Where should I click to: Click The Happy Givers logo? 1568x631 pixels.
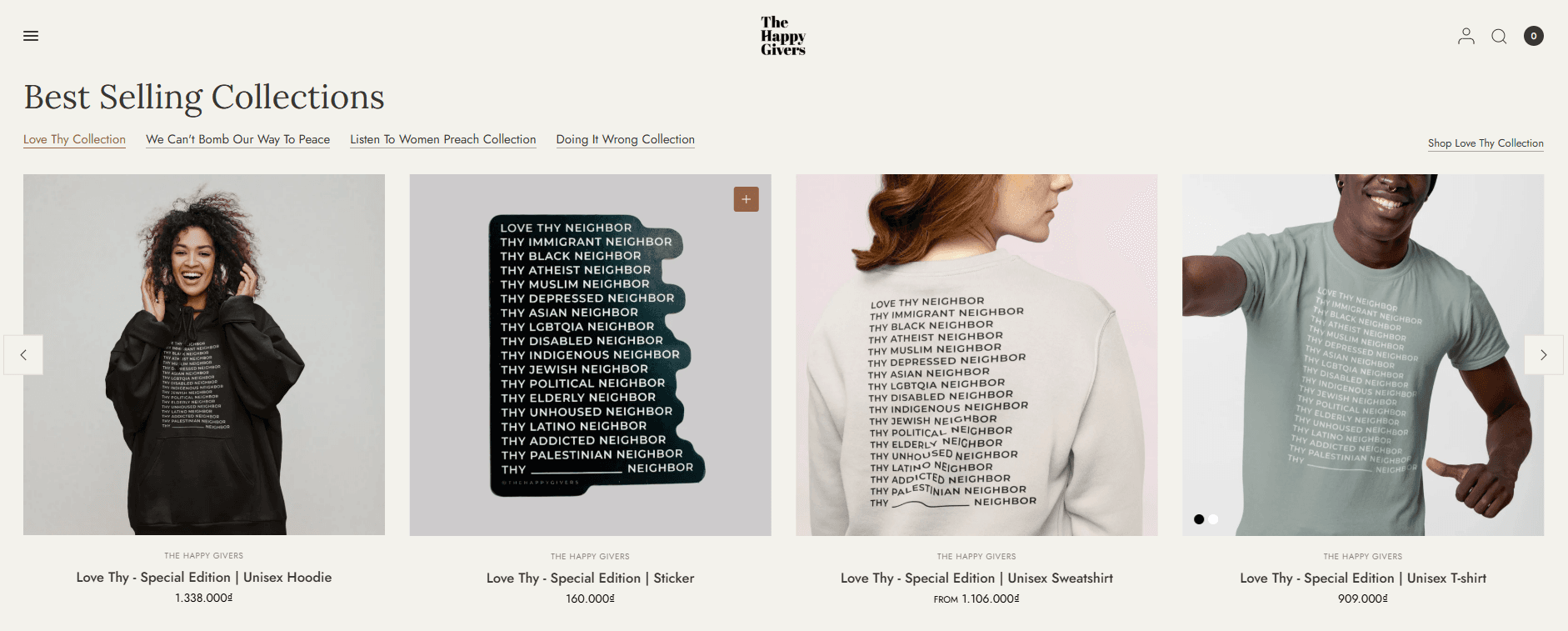782,36
